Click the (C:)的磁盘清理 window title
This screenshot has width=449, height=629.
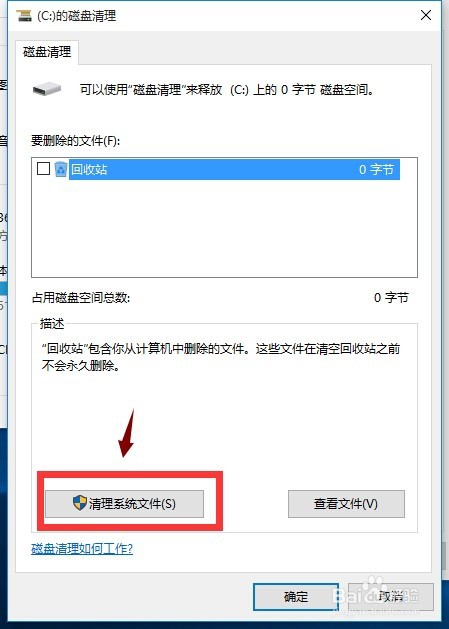[76, 16]
